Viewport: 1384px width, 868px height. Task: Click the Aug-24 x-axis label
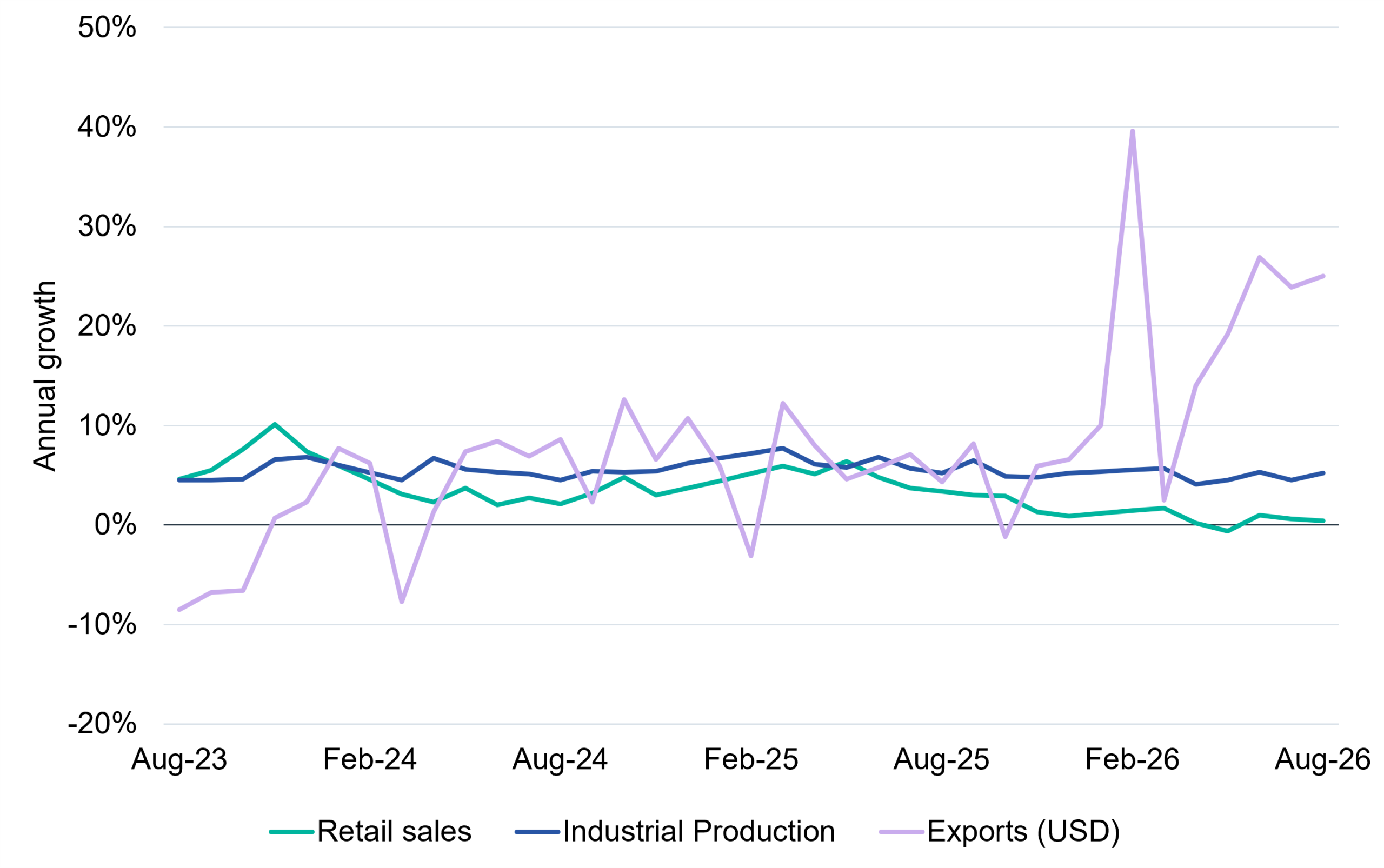click(x=560, y=760)
